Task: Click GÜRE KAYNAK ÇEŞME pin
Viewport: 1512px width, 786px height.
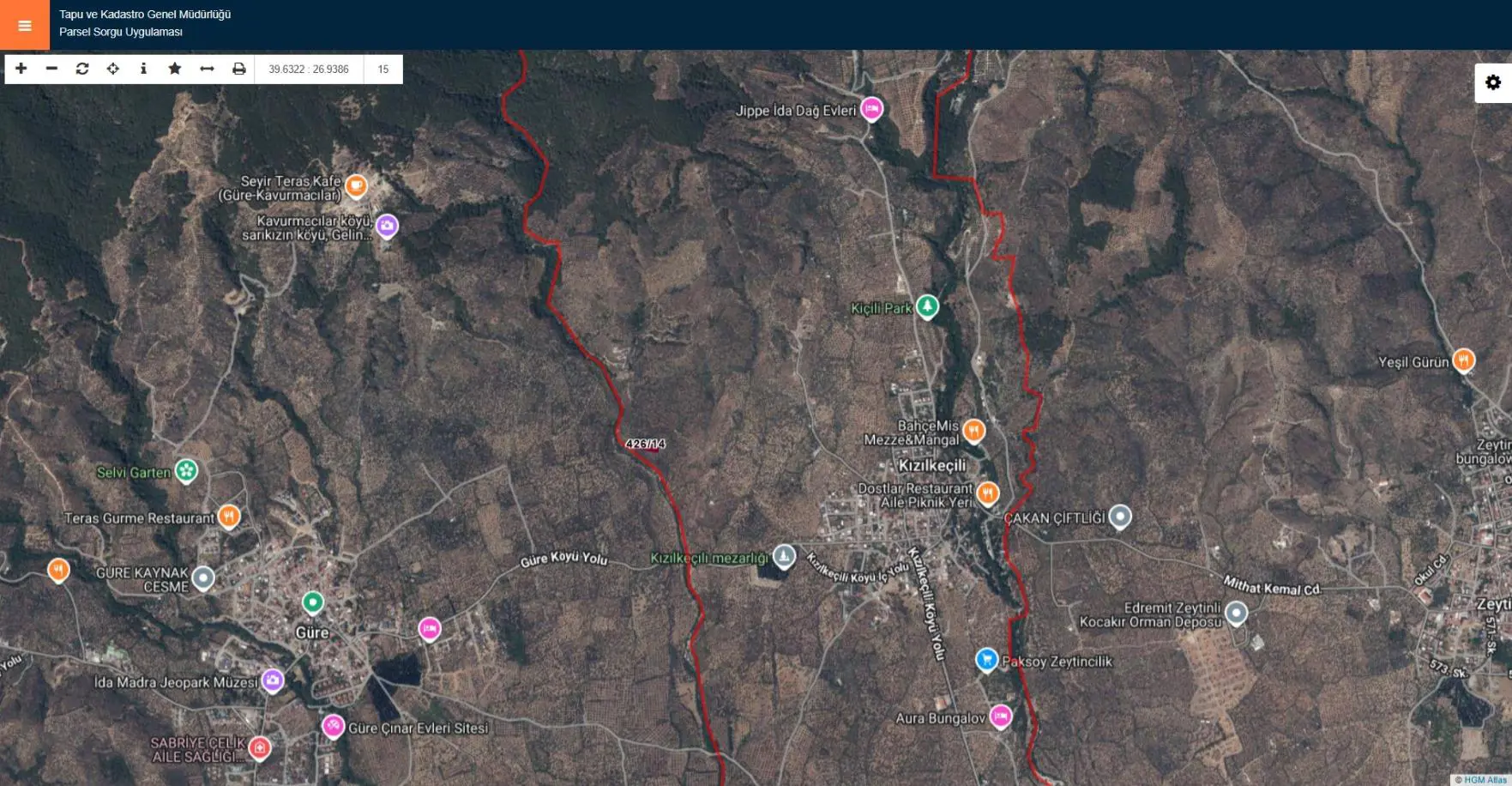Action: (203, 577)
